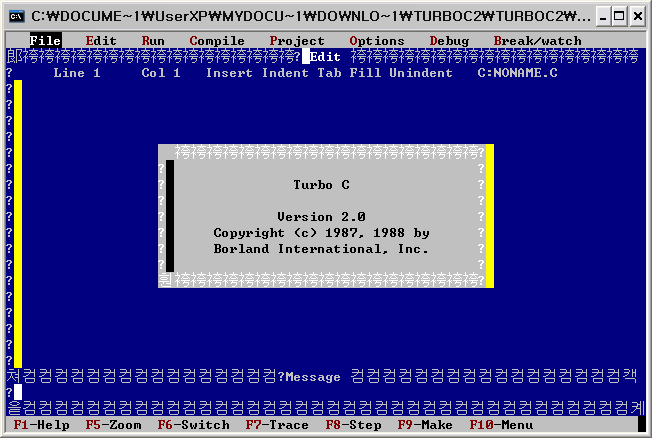Click the Edit window title
This screenshot has height=438, width=652.
[325, 57]
